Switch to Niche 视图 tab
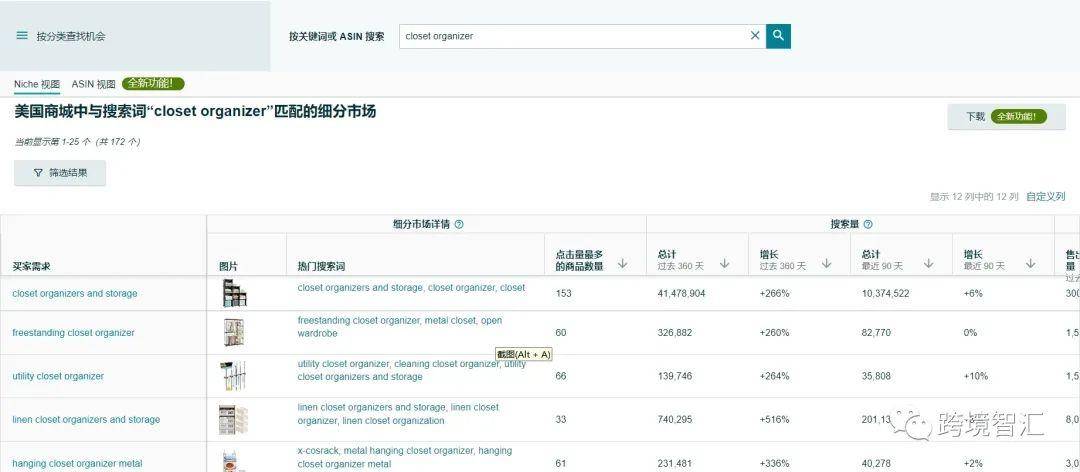The image size is (1080, 472). click(37, 84)
